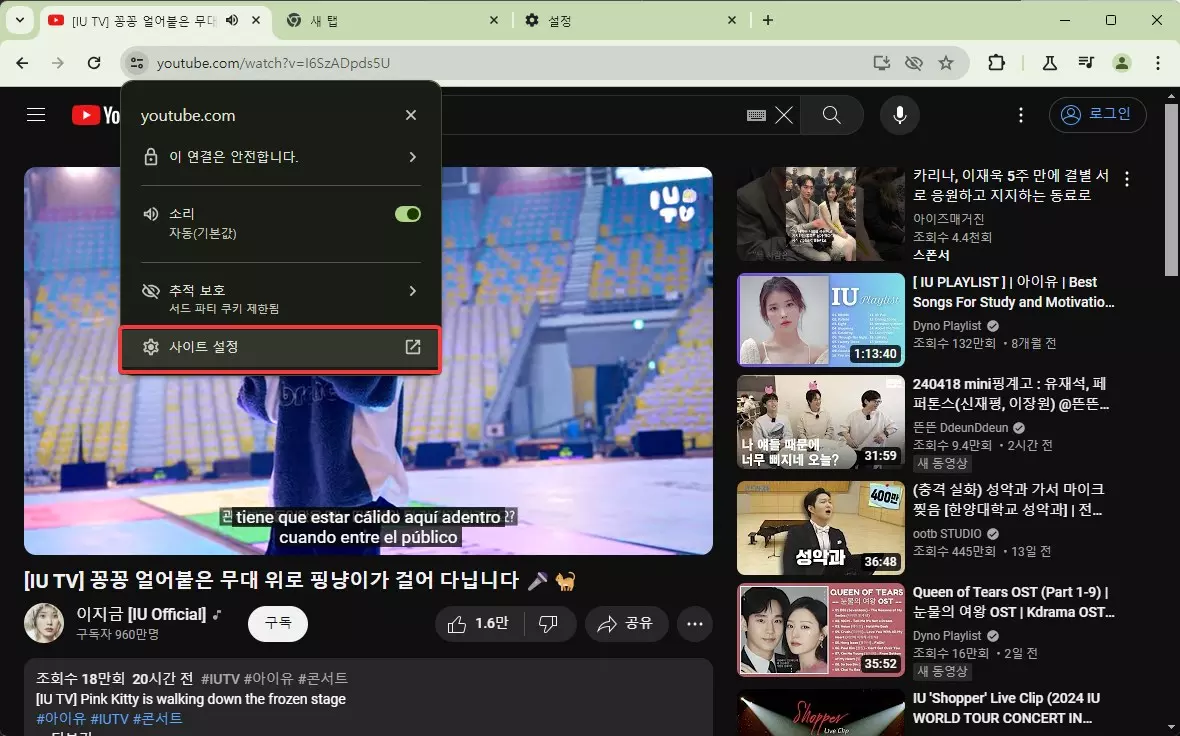The width and height of the screenshot is (1180, 736).
Task: Open the kebab menu next to 로그인
Action: pyautogui.click(x=1020, y=114)
